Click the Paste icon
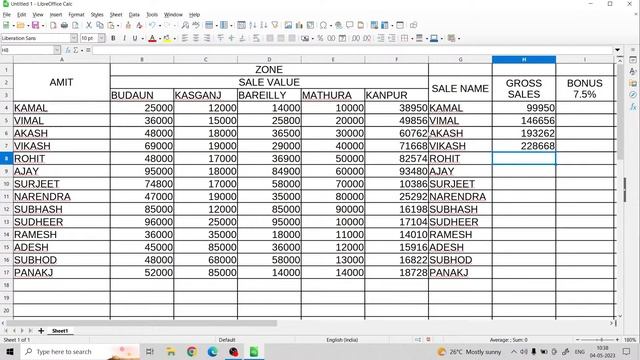 pos(111,25)
